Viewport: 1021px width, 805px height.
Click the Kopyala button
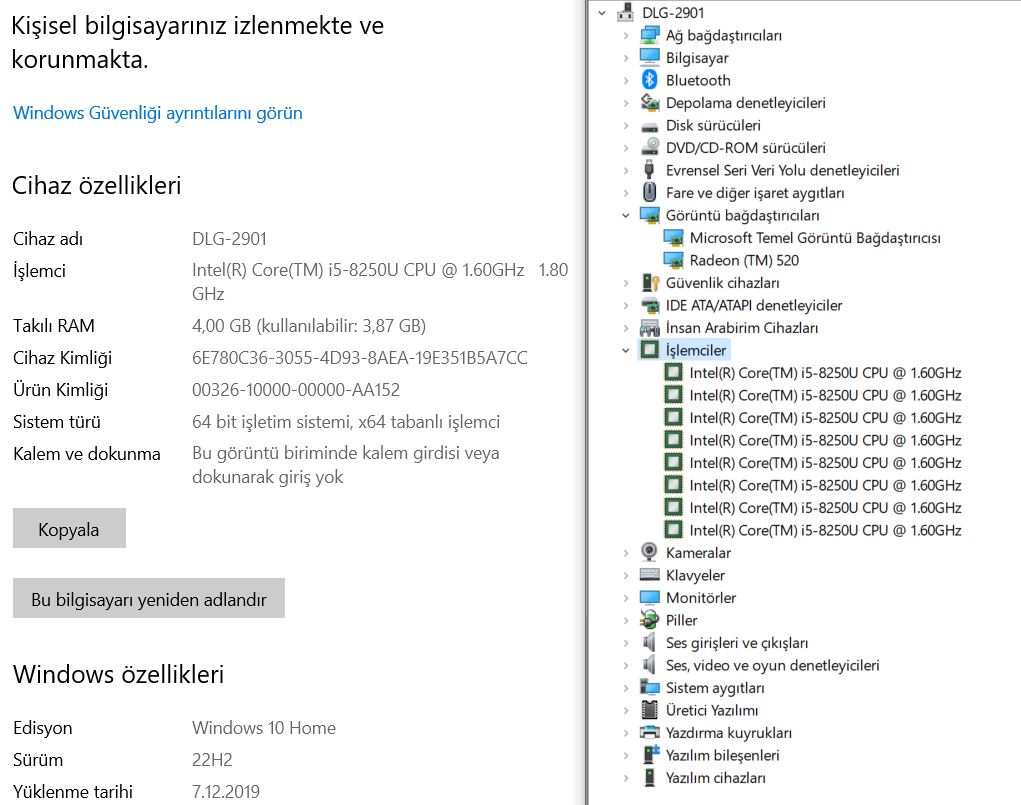pos(69,528)
